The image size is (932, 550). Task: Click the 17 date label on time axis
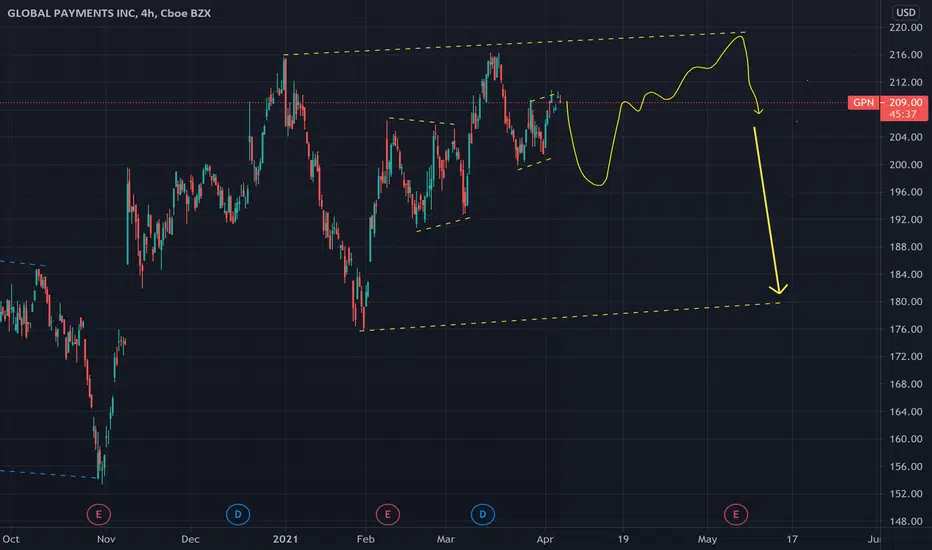tap(792, 539)
